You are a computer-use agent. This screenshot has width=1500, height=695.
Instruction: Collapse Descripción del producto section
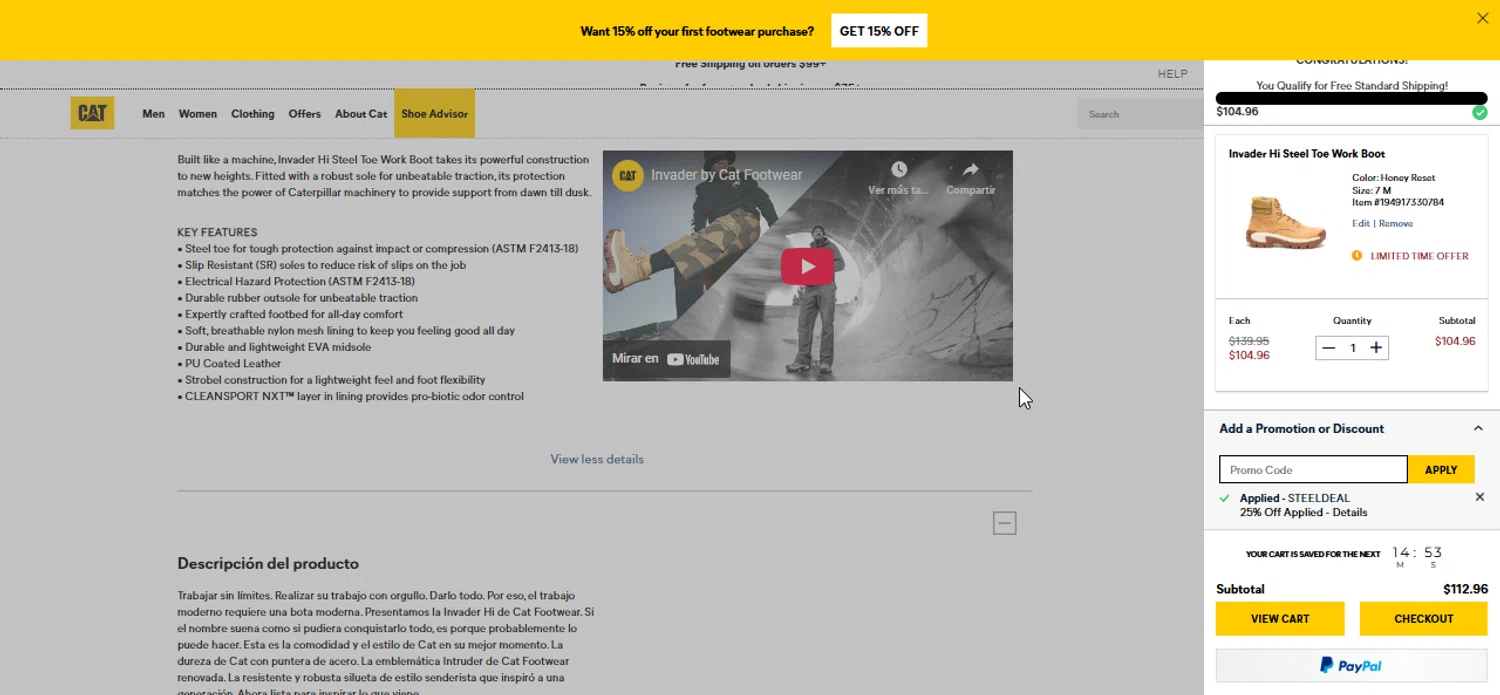pyautogui.click(x=1005, y=523)
